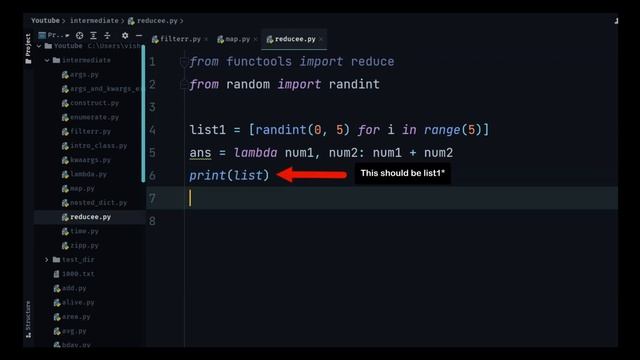Click intermediate in the breadcrumb bar
Screen dimensions: 640x360
[94, 20]
